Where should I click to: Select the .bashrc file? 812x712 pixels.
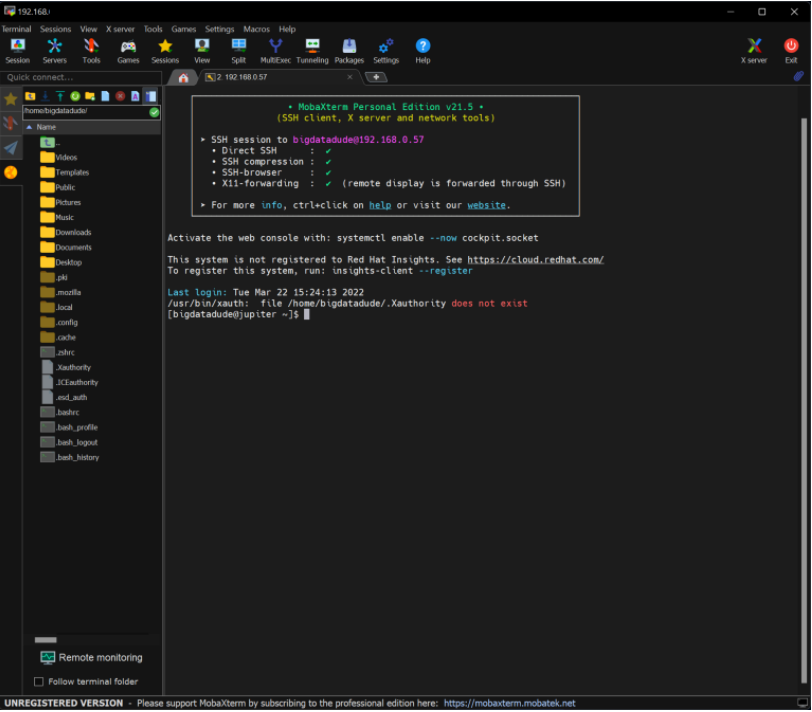coord(60,413)
